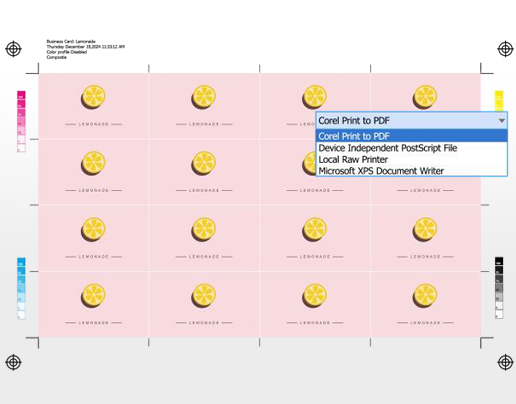Select the magenta color calibration bar
This screenshot has width=516, height=404.
(21, 121)
